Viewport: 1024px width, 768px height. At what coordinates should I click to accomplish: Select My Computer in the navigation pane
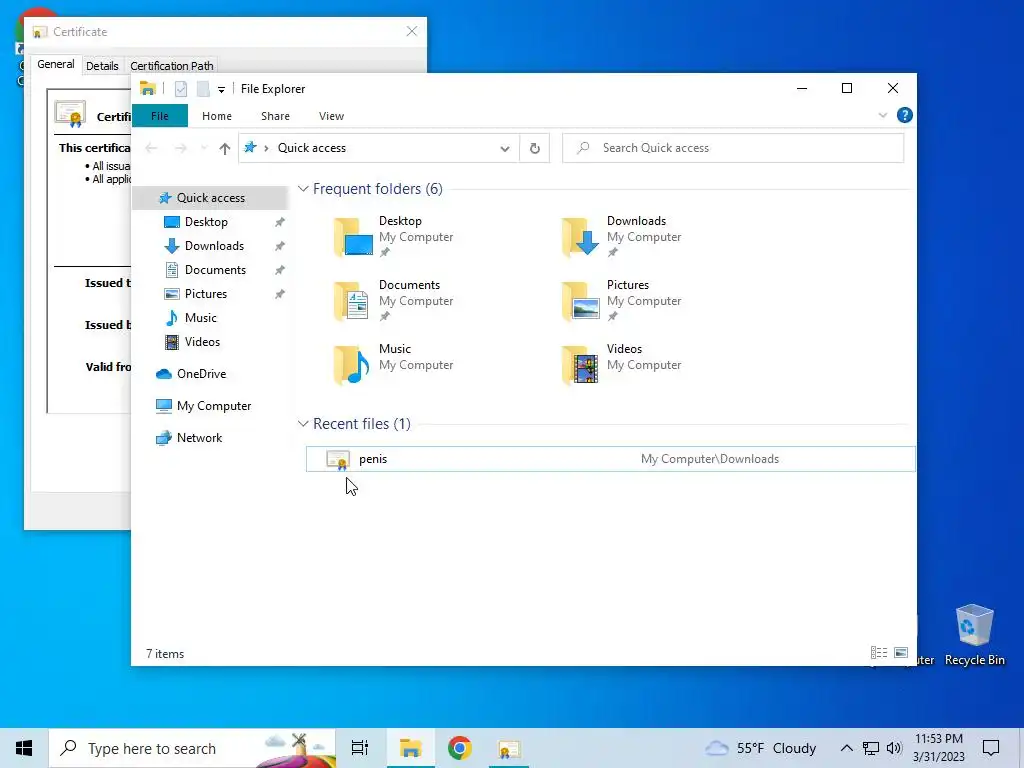tap(214, 406)
